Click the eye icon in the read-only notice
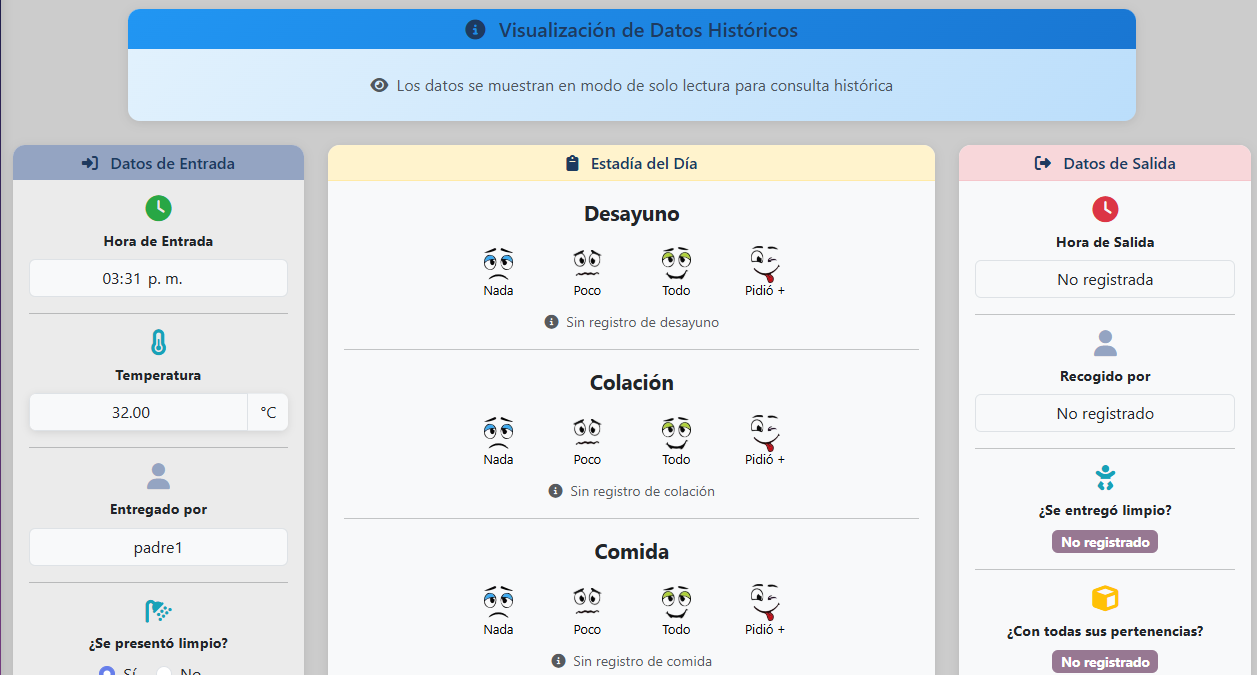1257x675 pixels. (378, 85)
